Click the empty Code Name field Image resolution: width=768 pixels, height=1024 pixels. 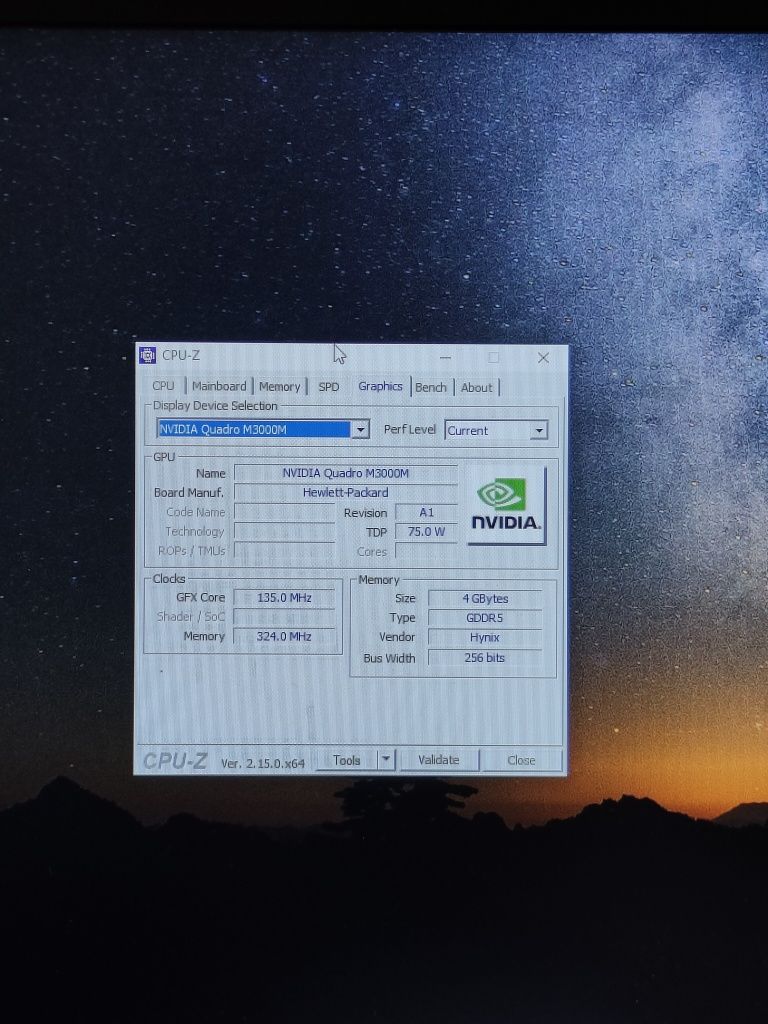tap(284, 512)
